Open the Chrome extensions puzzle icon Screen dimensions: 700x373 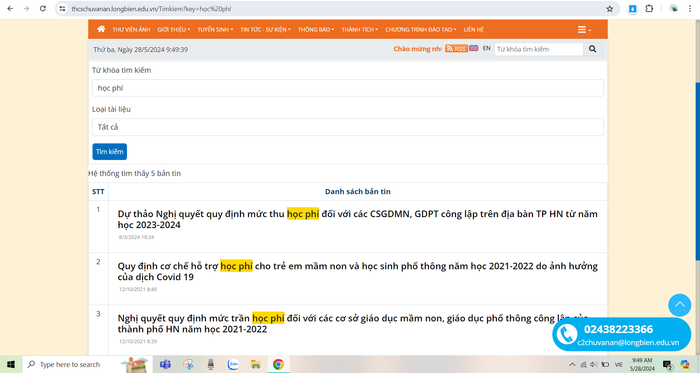(x=649, y=8)
